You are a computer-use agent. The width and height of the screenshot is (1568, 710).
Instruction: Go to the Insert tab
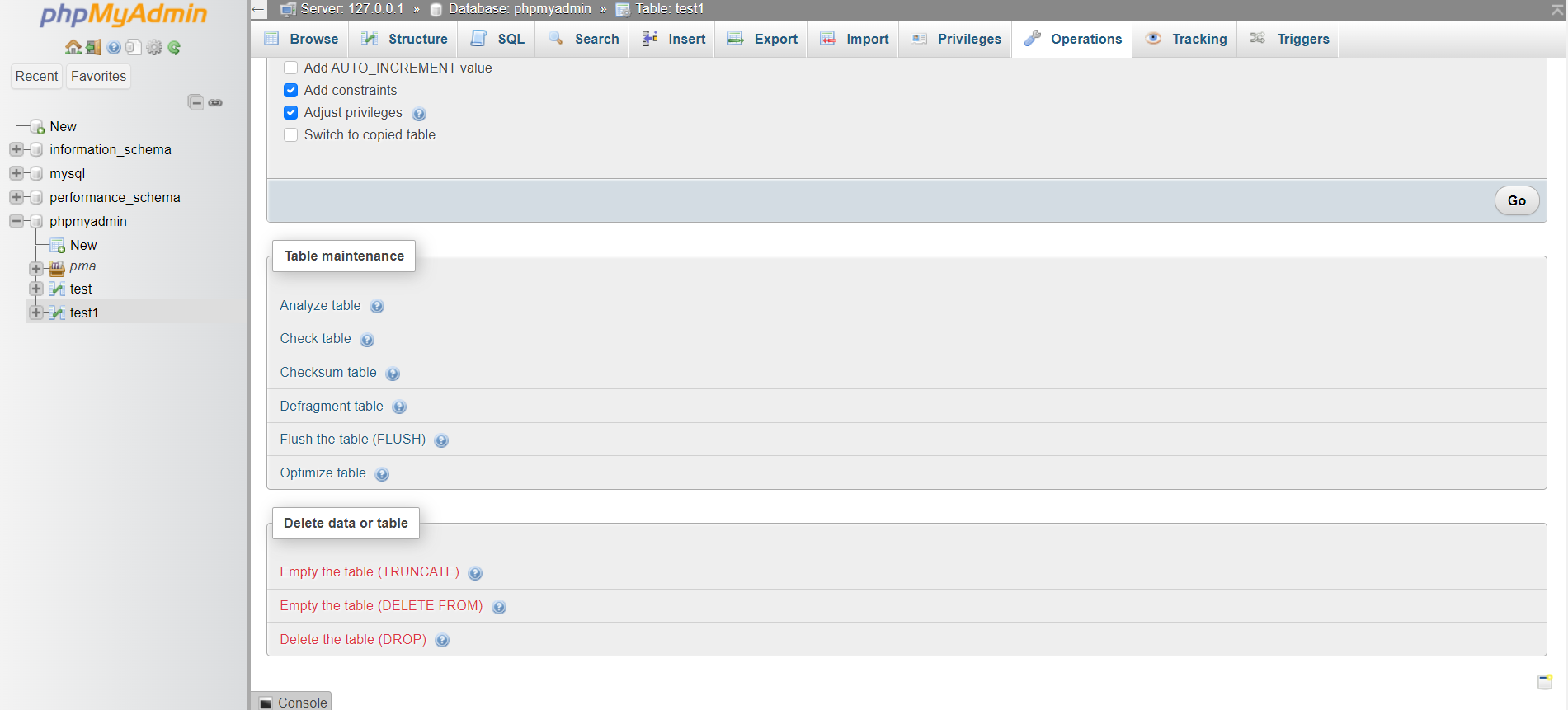[673, 39]
